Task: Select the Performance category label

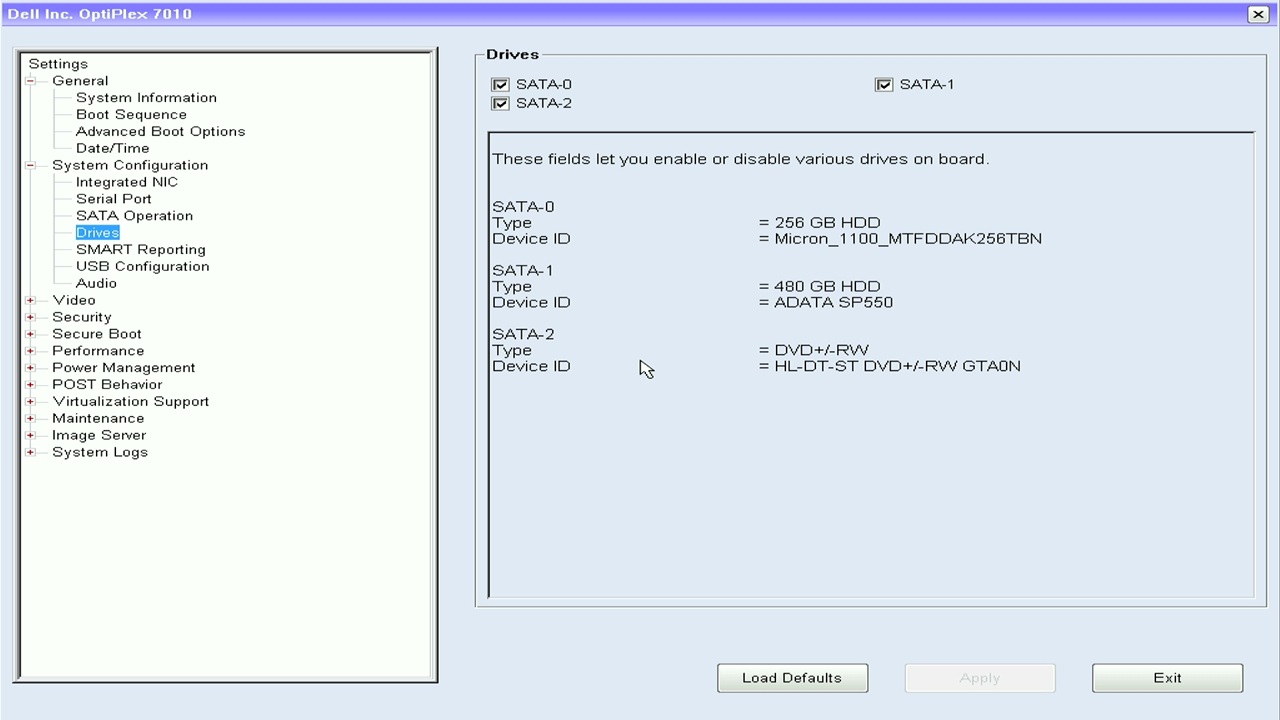Action: (98, 351)
